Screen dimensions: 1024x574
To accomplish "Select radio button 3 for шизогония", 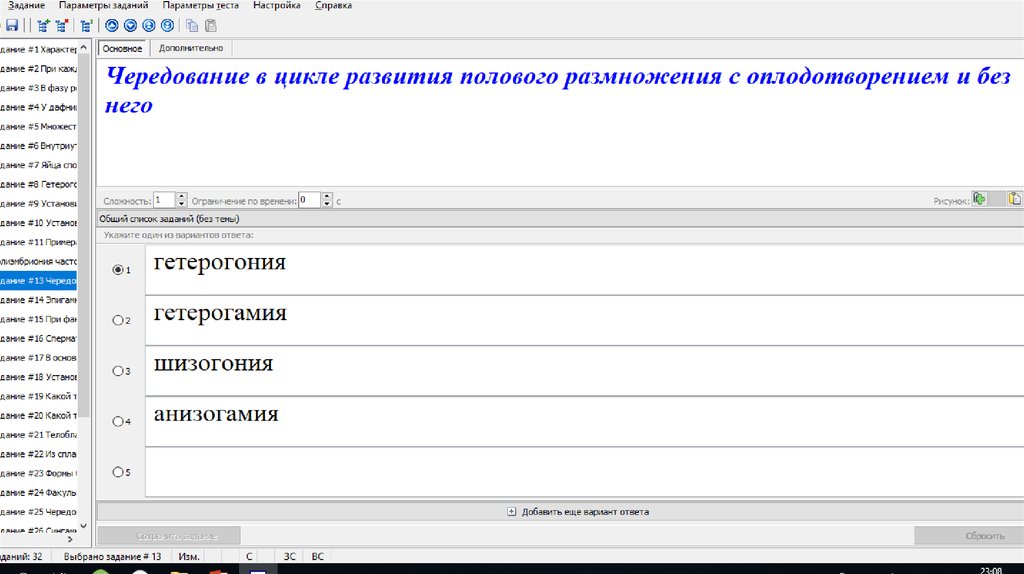I will [x=119, y=371].
